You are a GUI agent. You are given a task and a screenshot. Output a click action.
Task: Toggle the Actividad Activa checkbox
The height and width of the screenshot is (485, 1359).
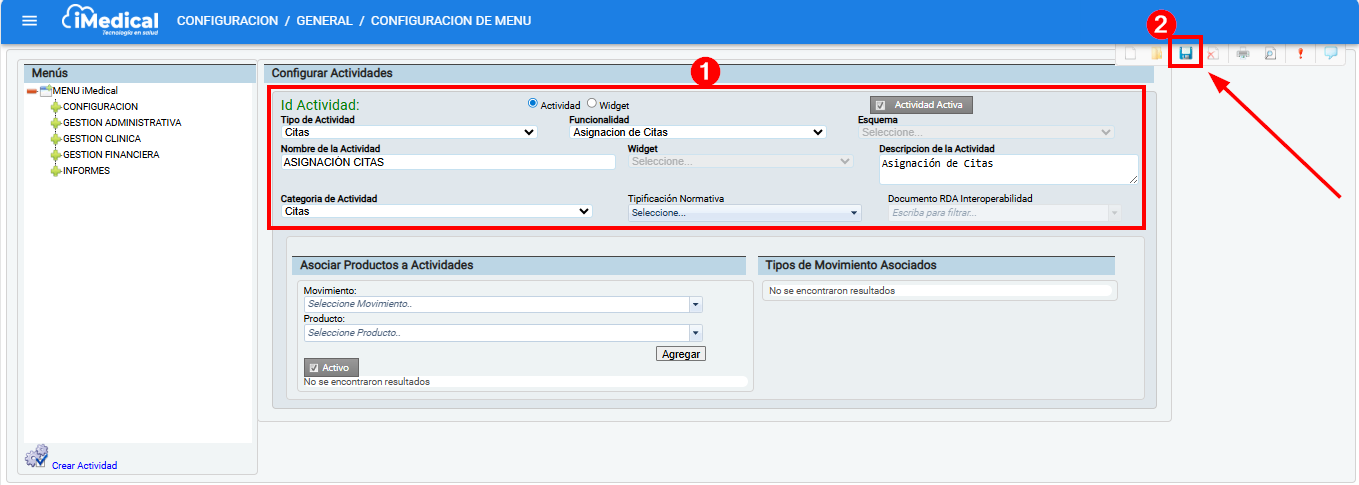880,105
